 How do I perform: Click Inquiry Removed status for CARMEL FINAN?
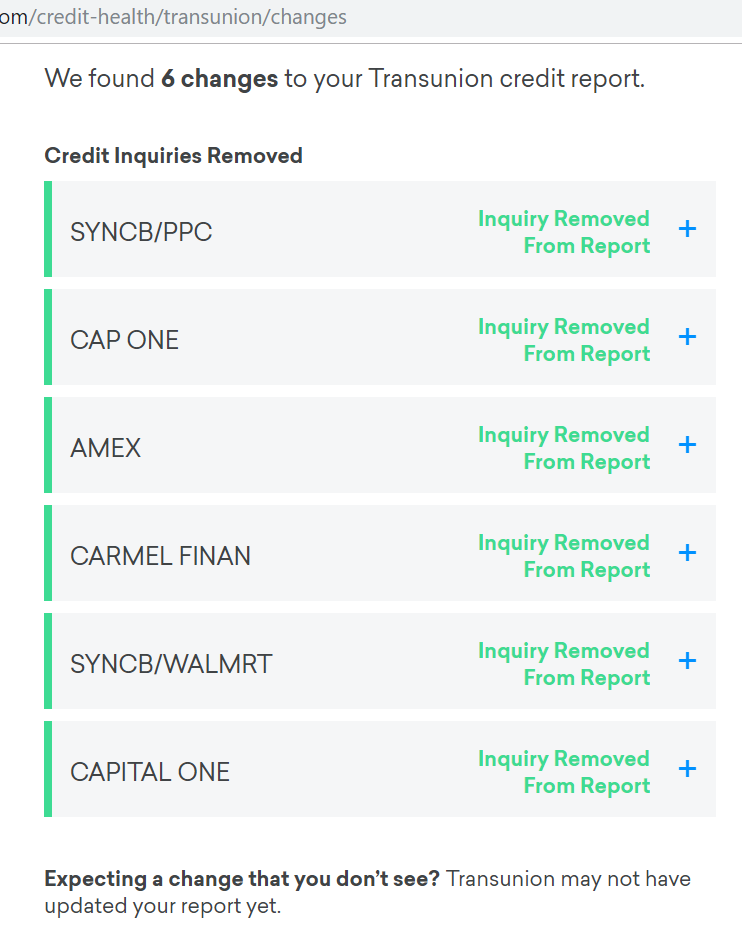tap(564, 556)
